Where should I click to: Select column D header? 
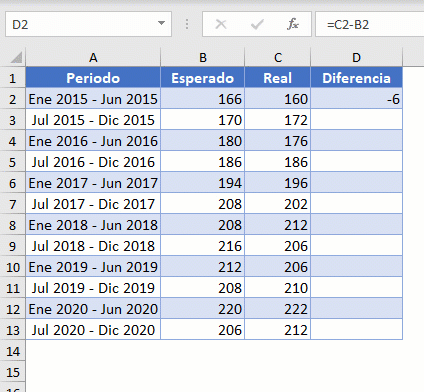356,57
